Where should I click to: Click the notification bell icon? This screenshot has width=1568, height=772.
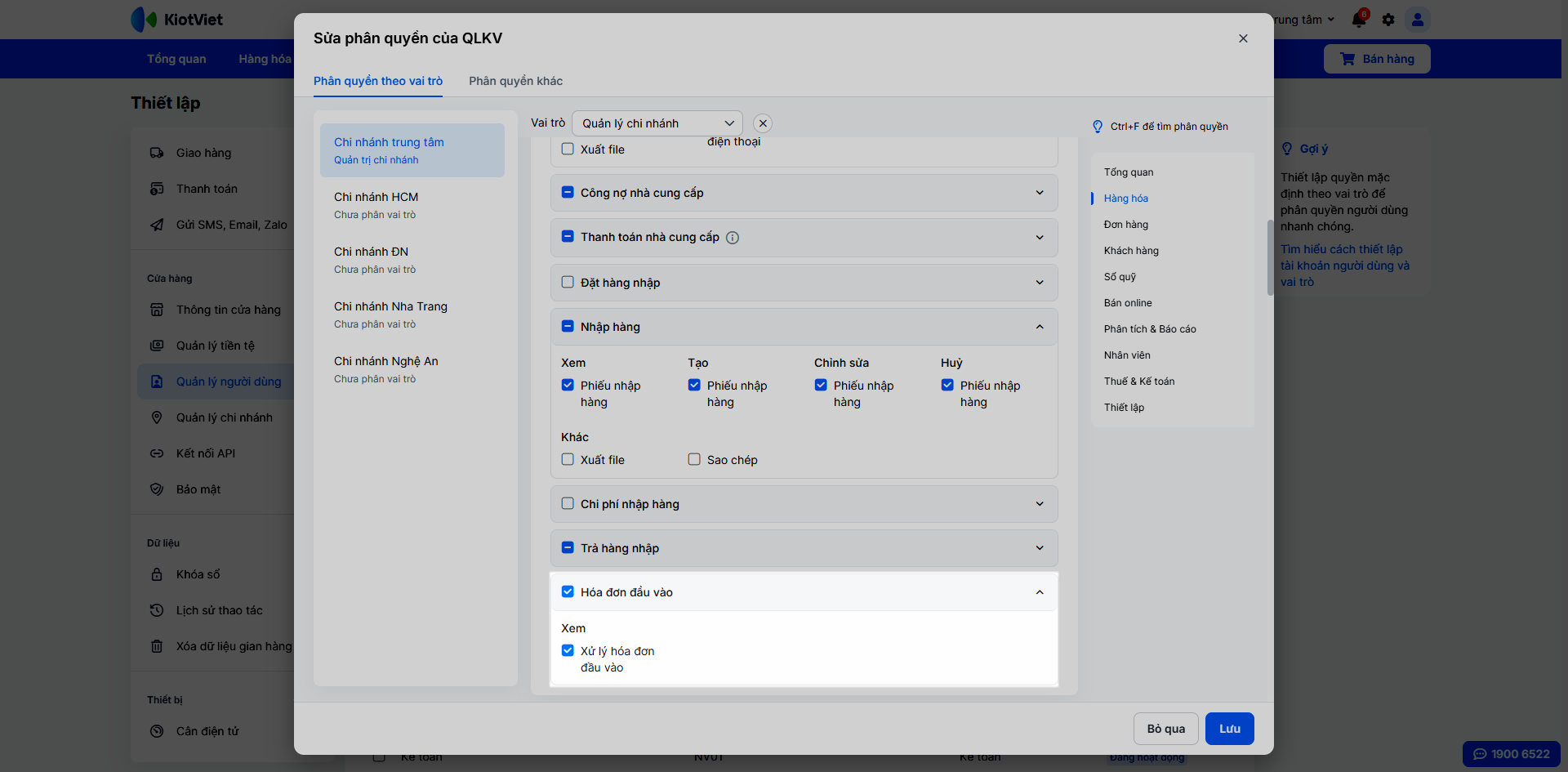[1358, 20]
